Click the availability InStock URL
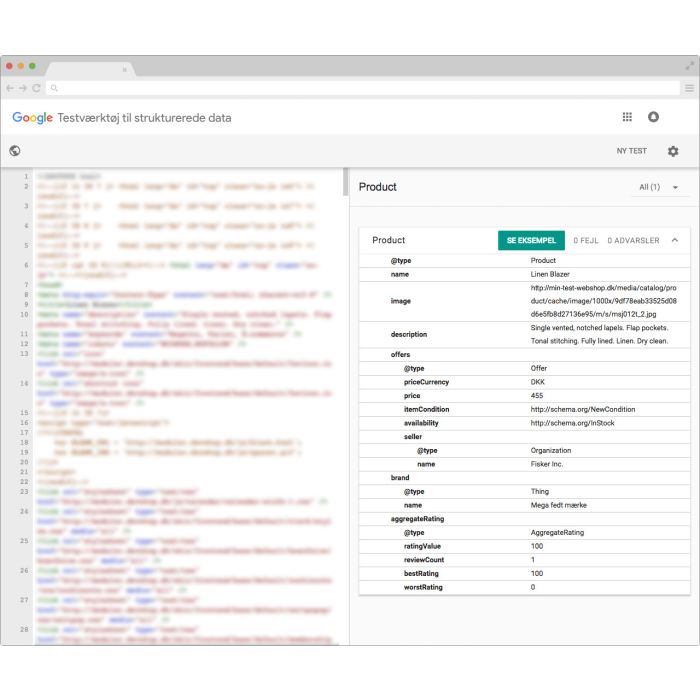The height and width of the screenshot is (700, 700). point(572,423)
